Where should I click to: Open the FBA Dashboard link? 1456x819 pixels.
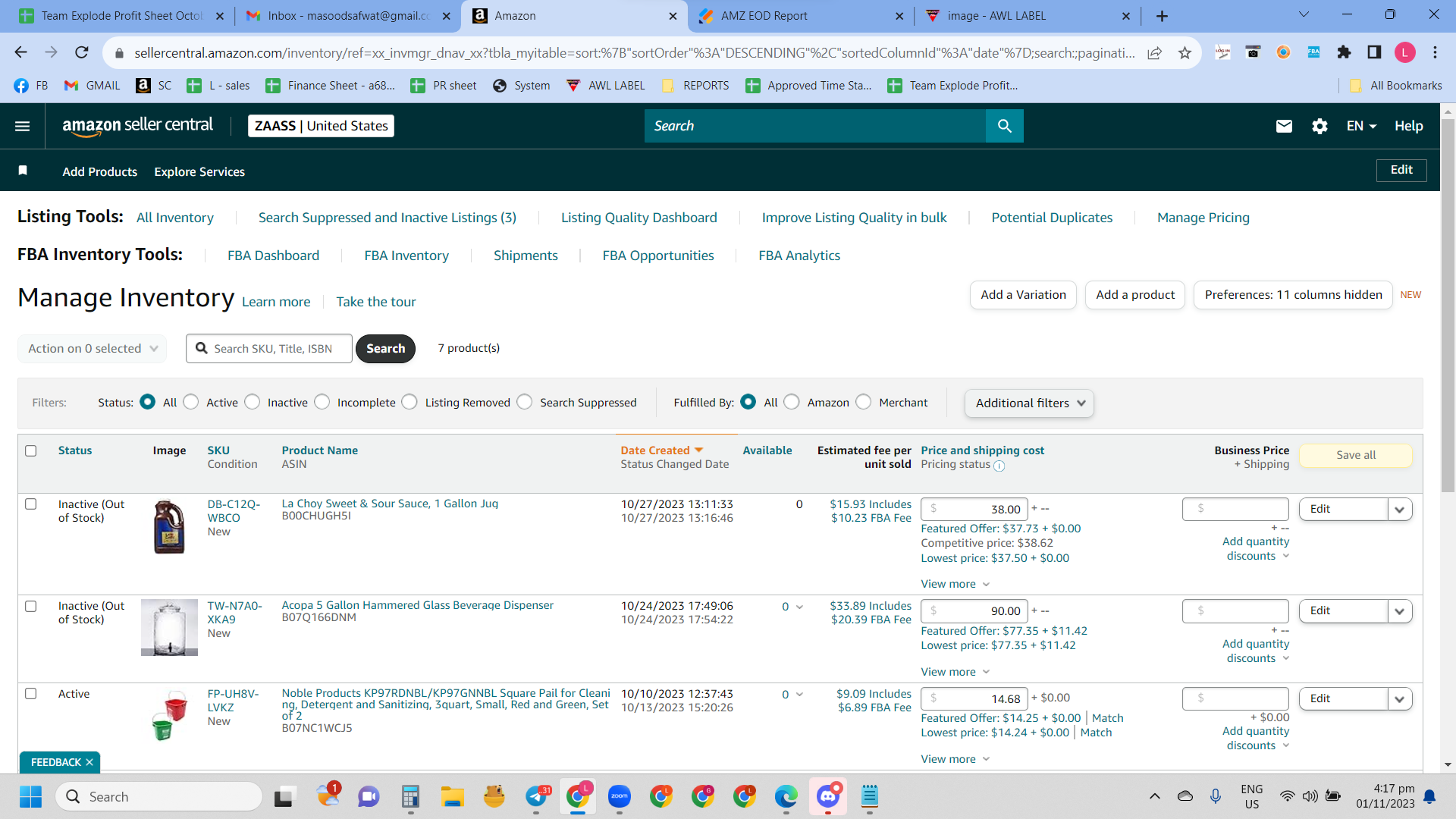point(273,256)
